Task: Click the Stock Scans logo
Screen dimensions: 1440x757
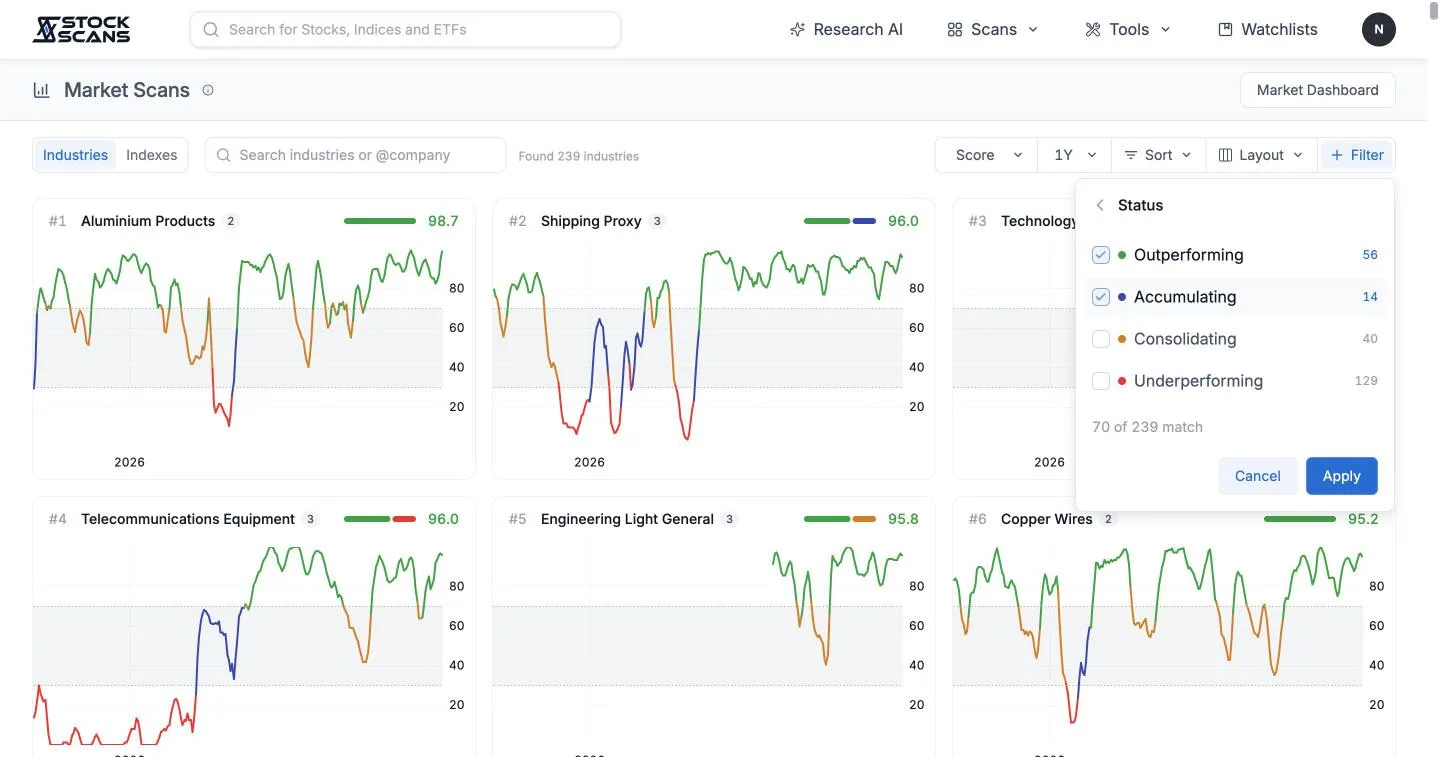Action: [81, 30]
